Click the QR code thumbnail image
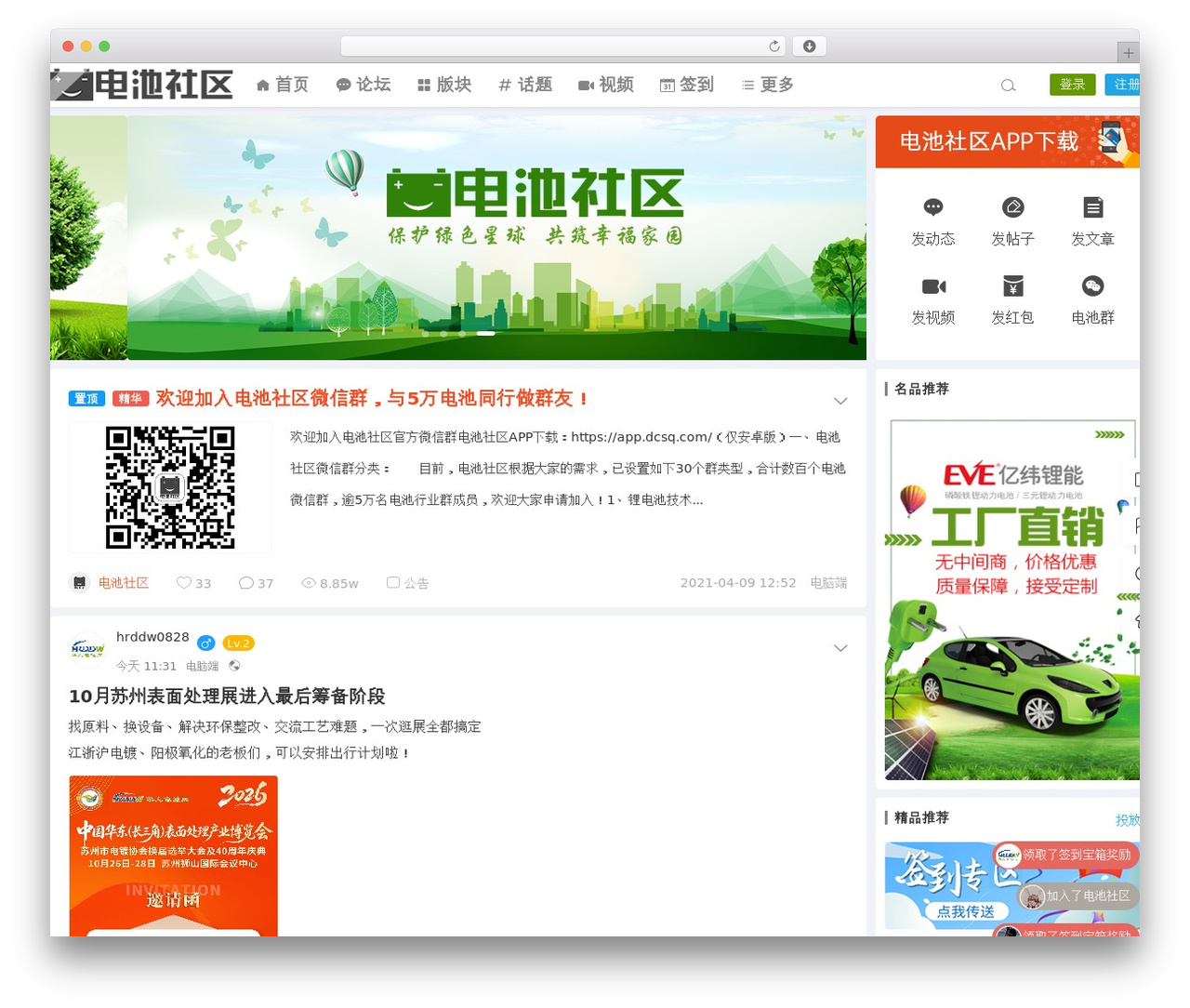 pos(170,487)
